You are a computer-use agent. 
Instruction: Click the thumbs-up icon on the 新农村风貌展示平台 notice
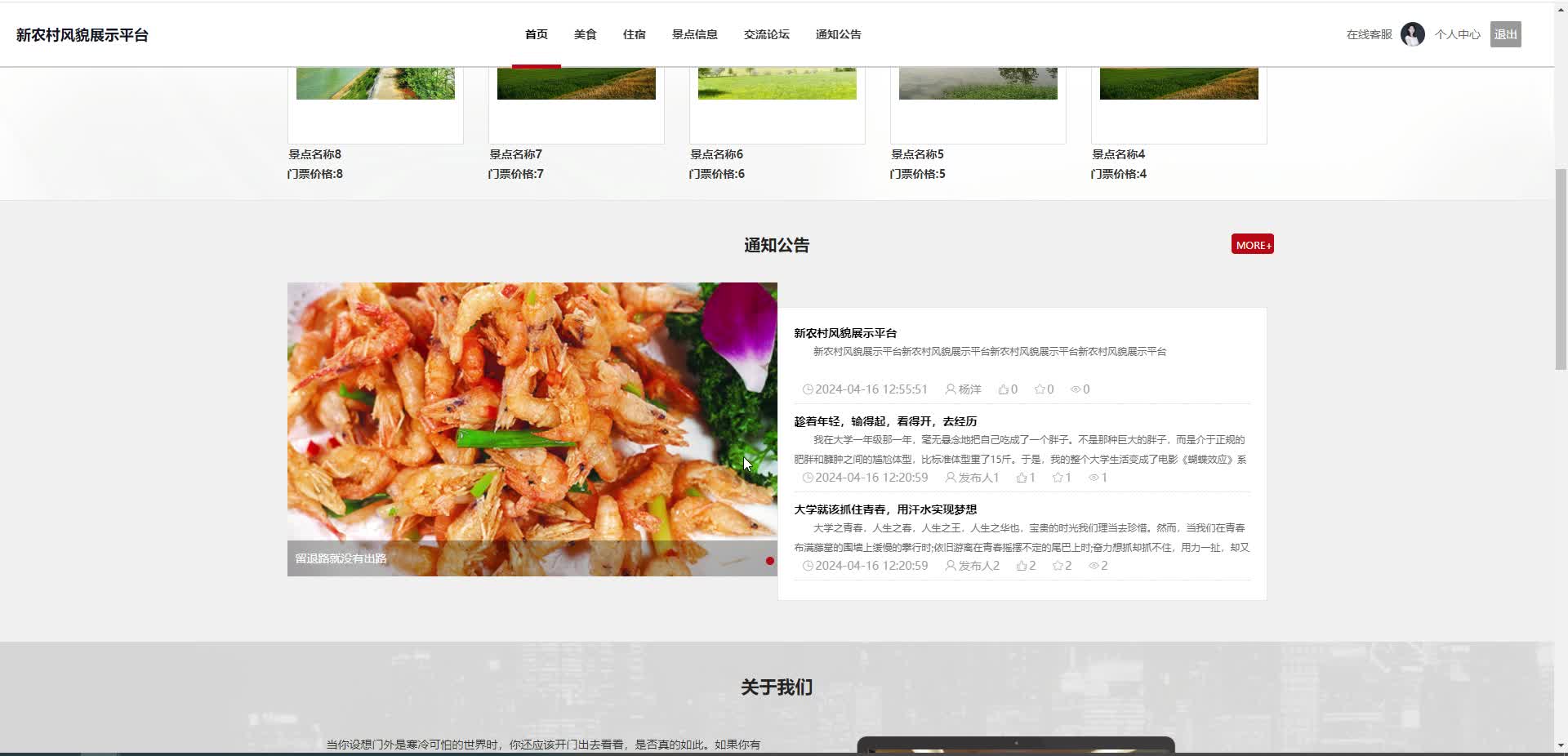point(1003,389)
